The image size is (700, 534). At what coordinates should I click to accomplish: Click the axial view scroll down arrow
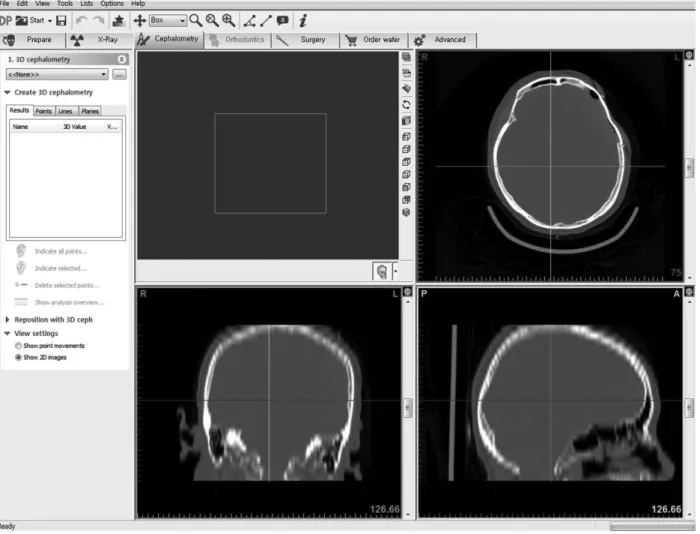[x=690, y=278]
